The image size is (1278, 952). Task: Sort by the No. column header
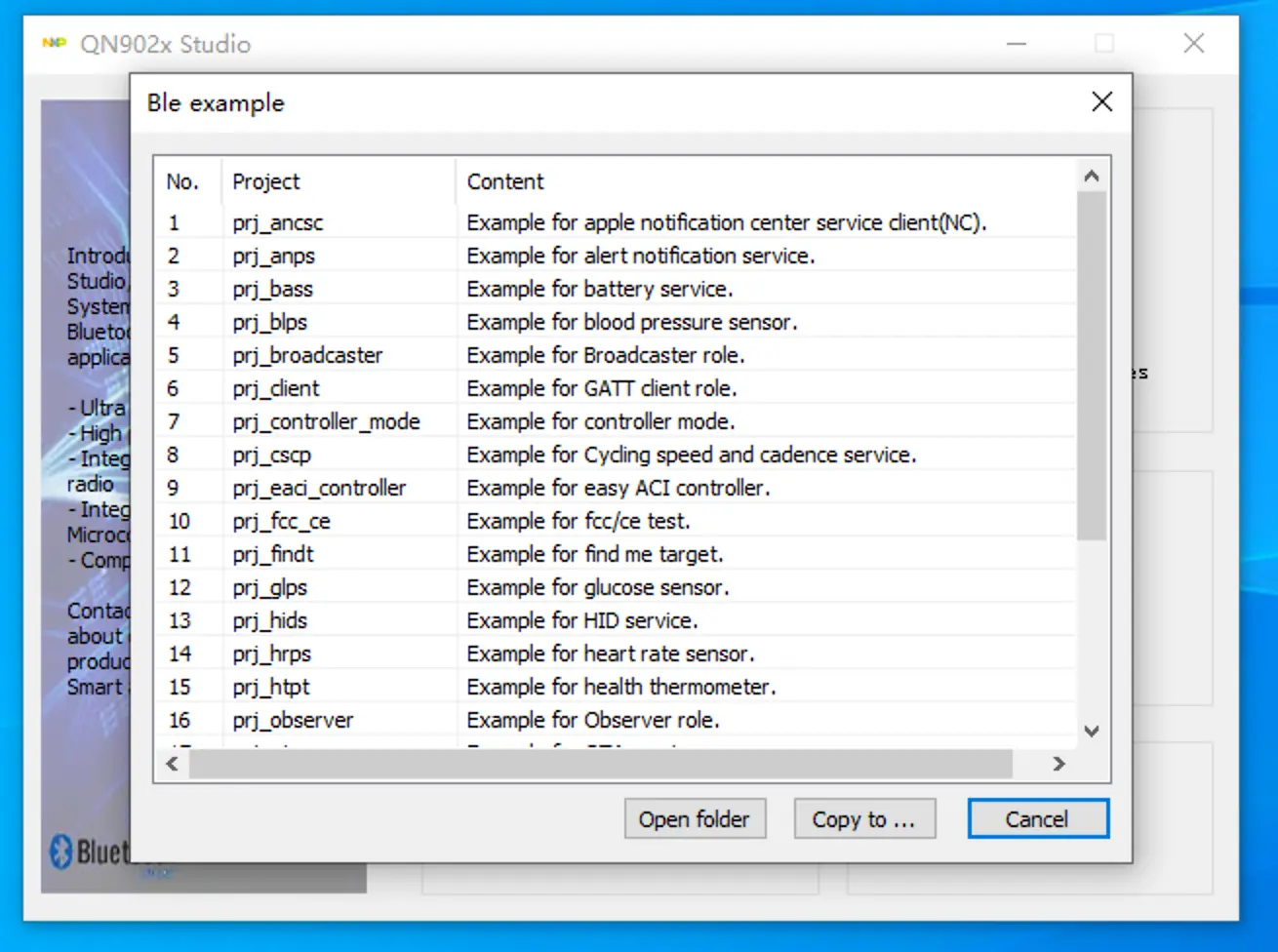190,181
